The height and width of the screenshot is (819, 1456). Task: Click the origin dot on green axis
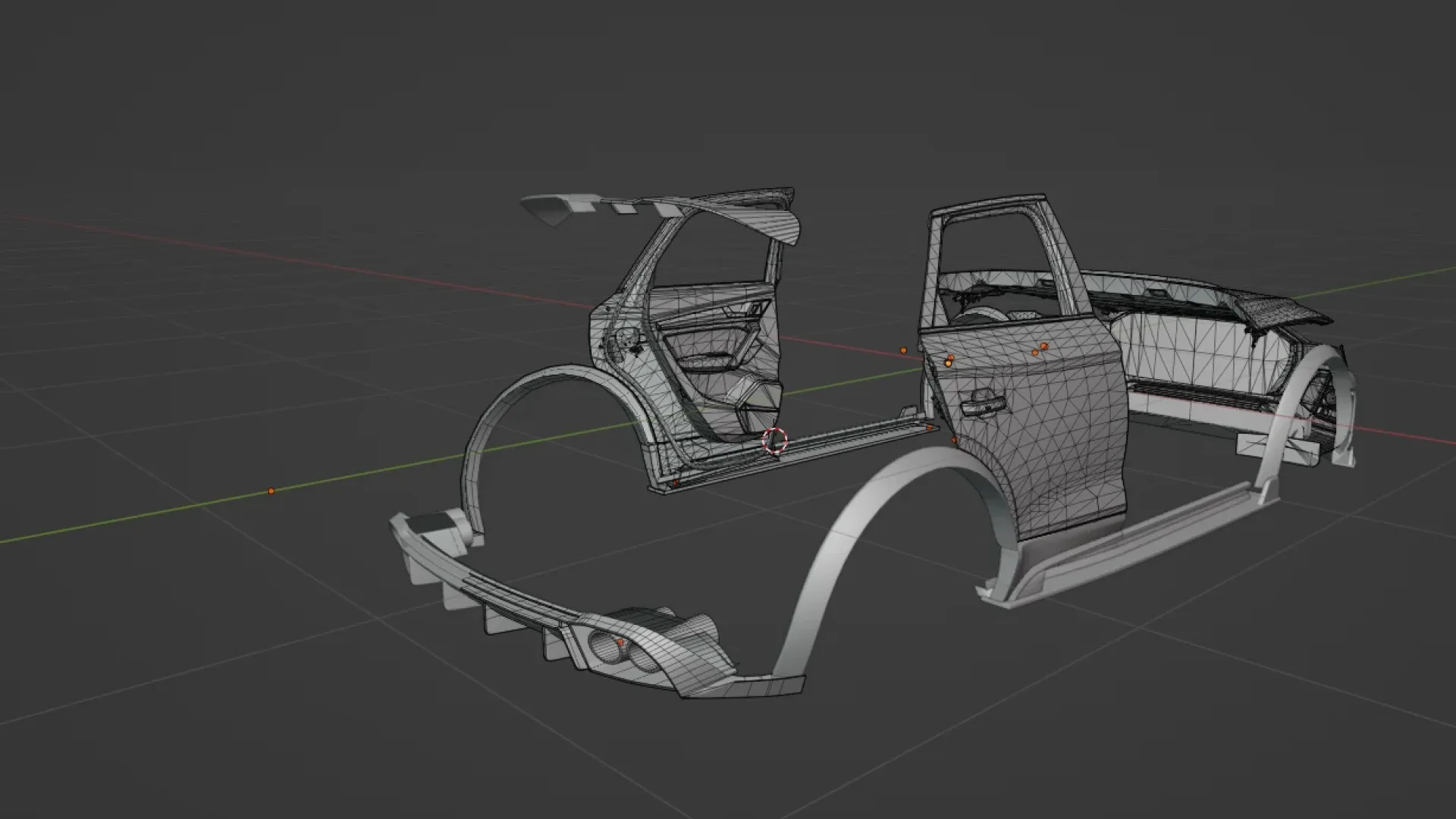click(x=271, y=491)
